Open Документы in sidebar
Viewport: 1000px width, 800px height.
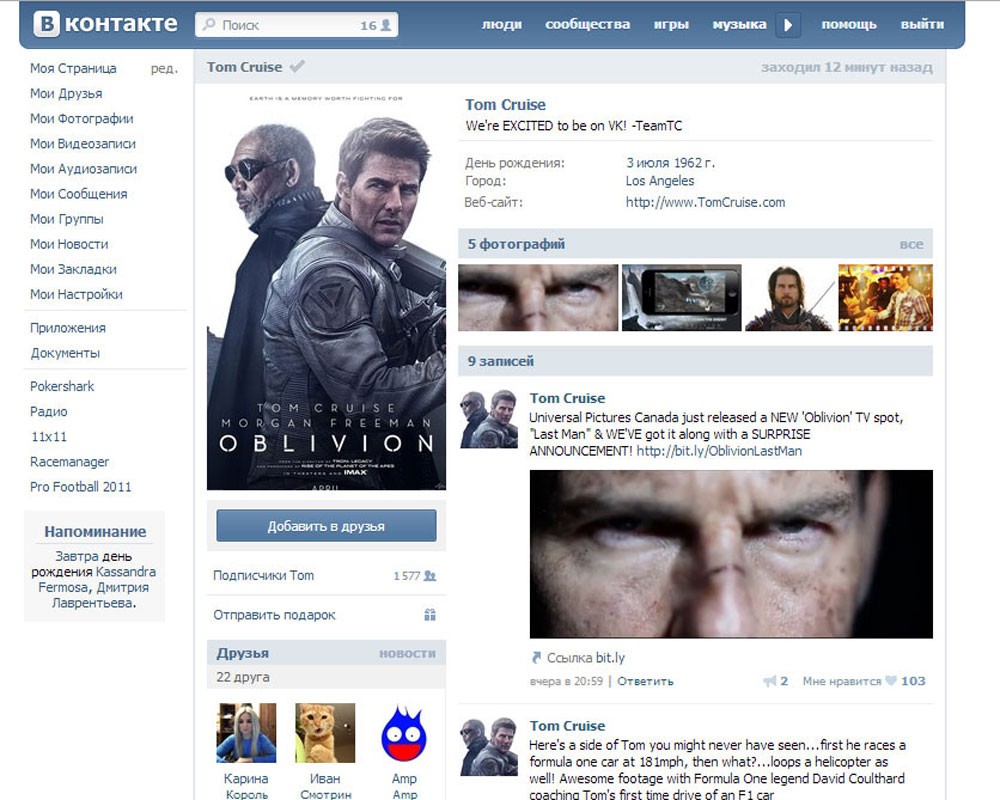(65, 353)
